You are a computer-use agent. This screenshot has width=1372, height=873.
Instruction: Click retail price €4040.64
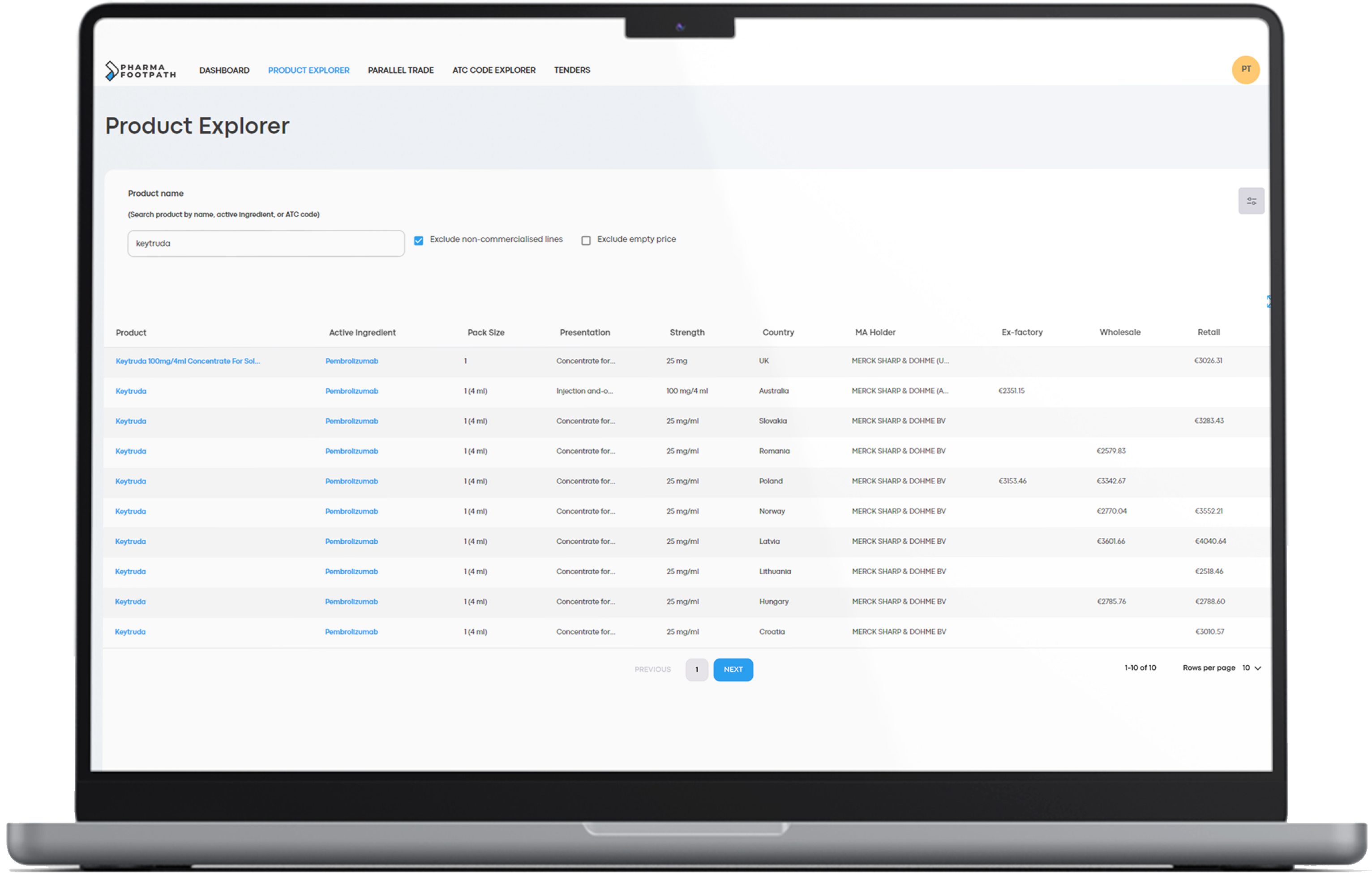[x=1211, y=542]
